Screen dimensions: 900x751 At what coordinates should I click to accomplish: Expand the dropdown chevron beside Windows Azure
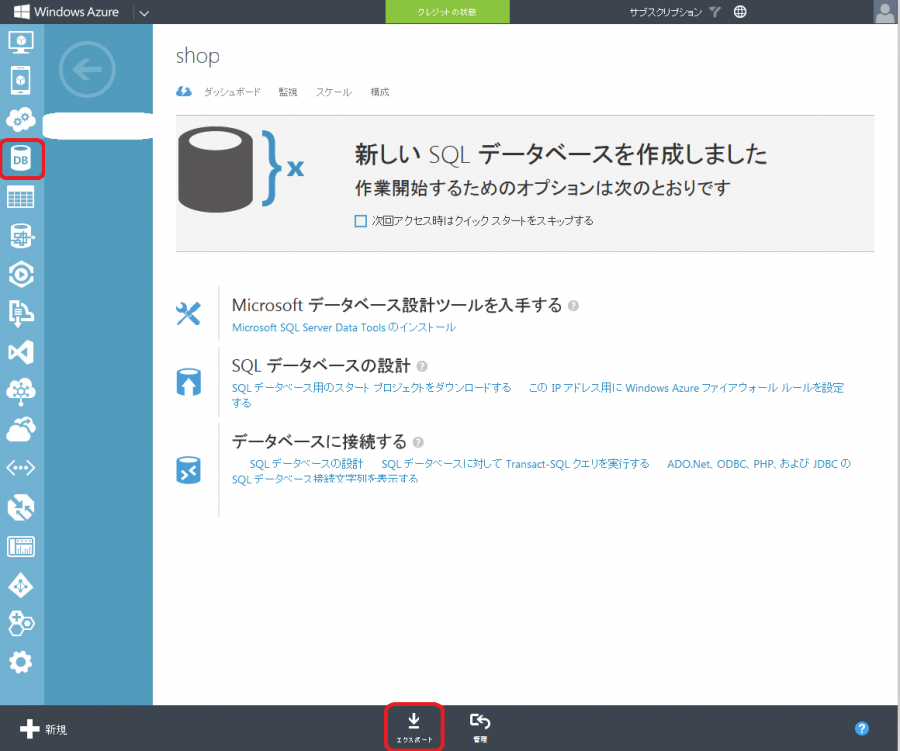point(144,13)
